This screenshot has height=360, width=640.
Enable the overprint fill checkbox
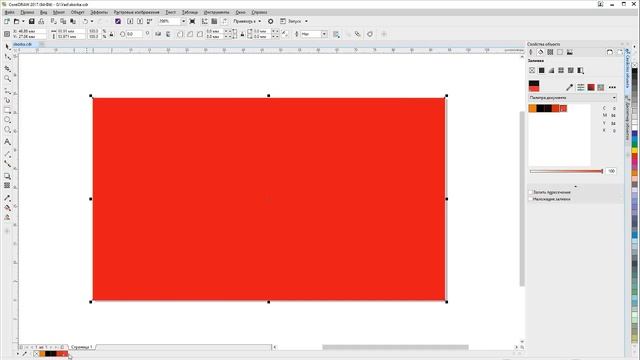531,199
